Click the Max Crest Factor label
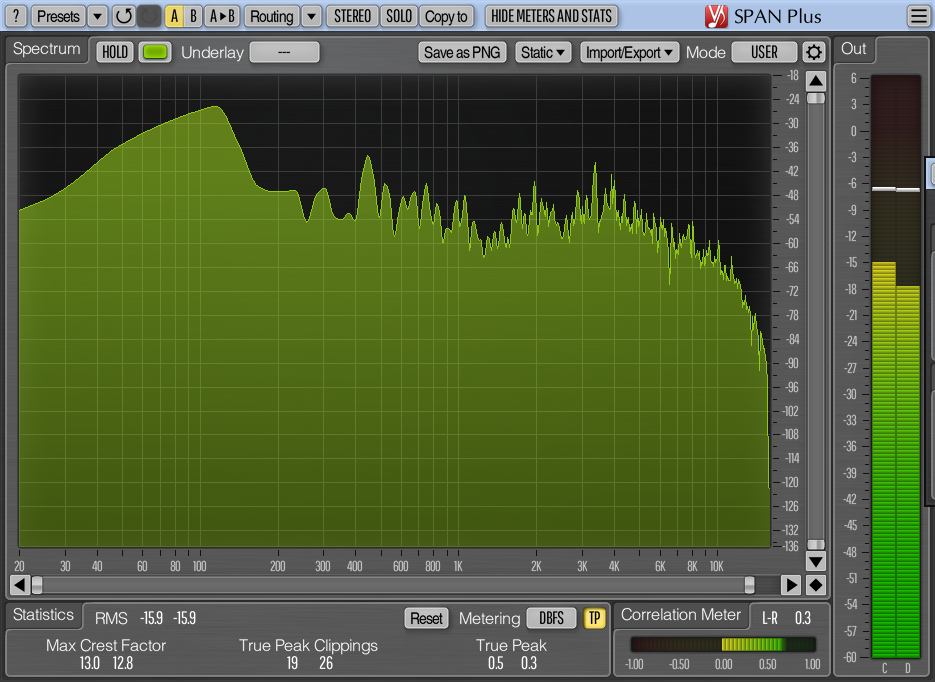 (x=106, y=645)
